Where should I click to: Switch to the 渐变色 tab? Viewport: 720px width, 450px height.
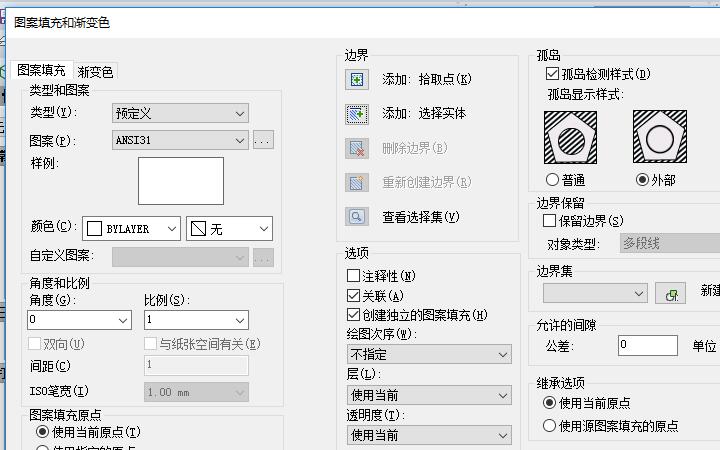point(95,72)
